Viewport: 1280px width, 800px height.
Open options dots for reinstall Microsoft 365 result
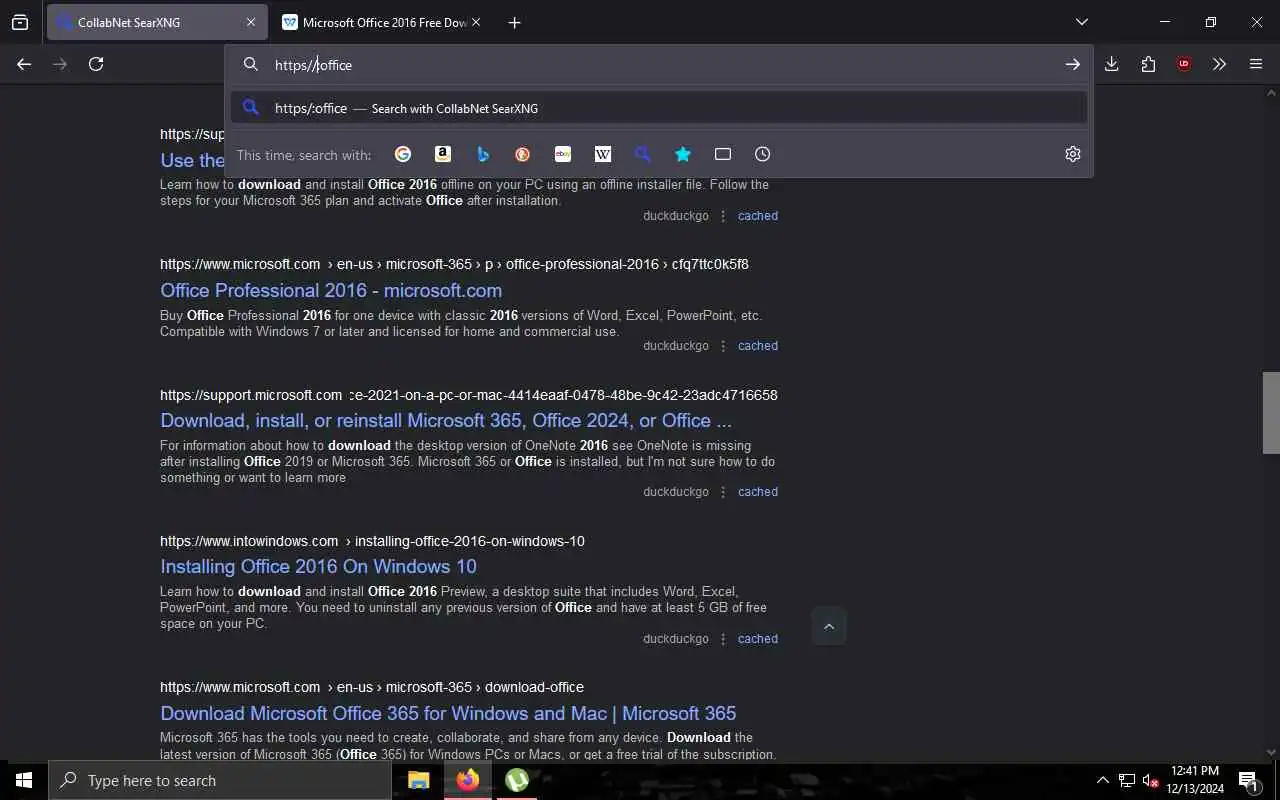723,492
